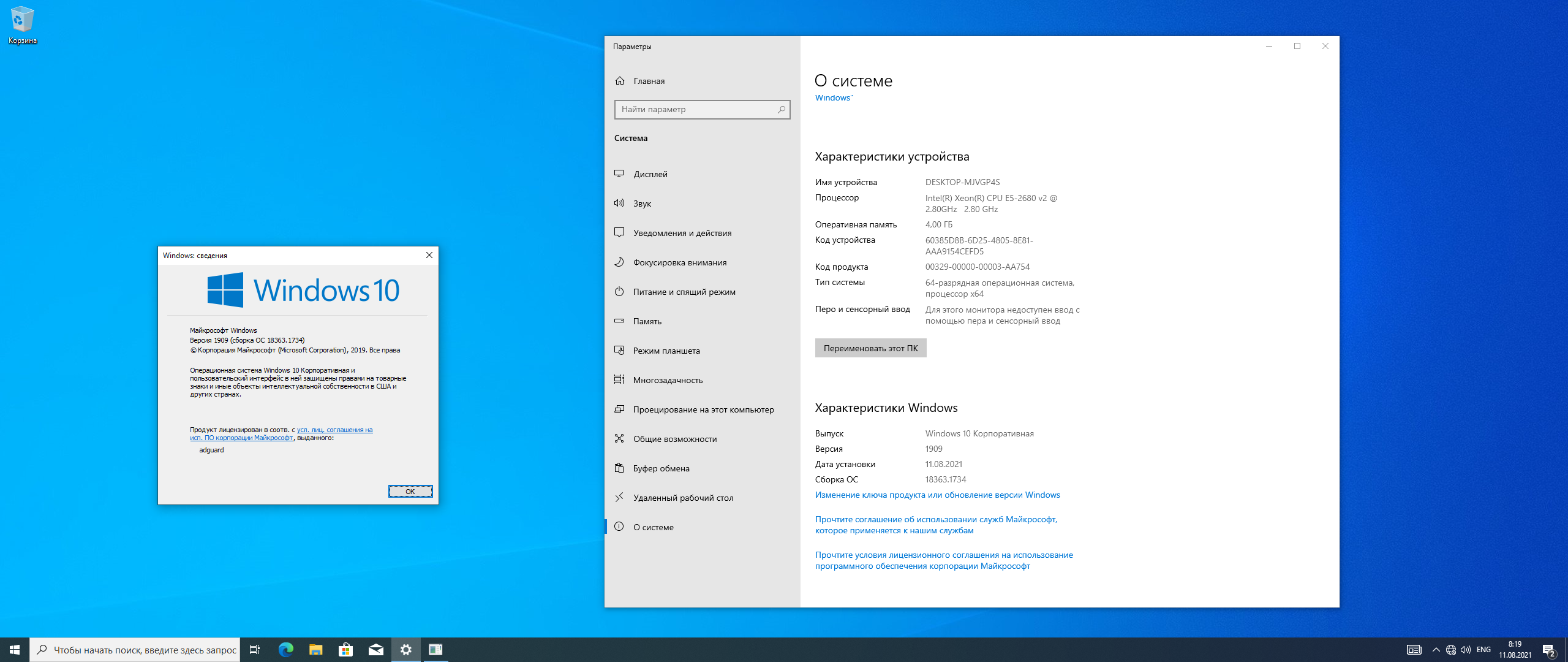
Task: Open Task View on the taskbar
Action: [x=255, y=650]
